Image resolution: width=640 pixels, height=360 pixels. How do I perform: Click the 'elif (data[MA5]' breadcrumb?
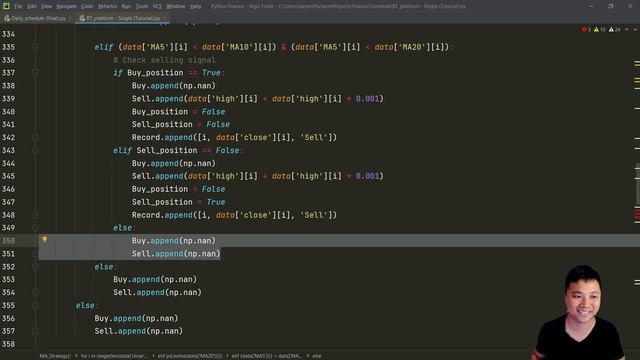coord(267,356)
